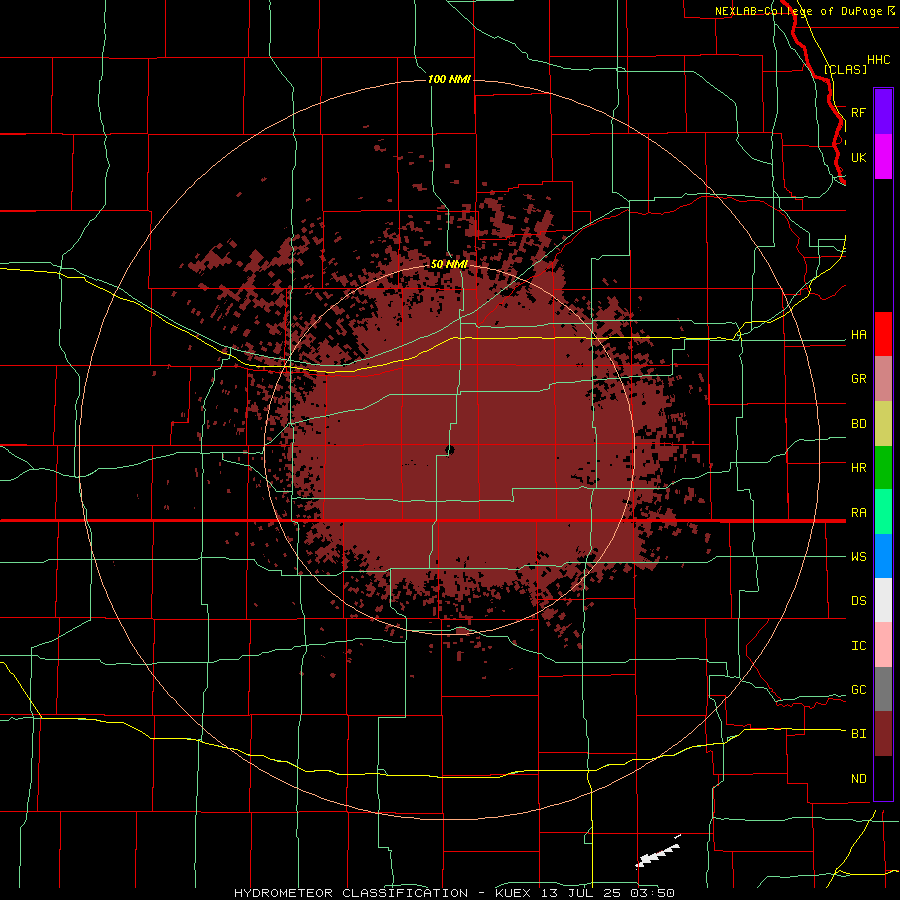Click the bright red HA legend color block
The width and height of the screenshot is (900, 900).
click(x=883, y=334)
